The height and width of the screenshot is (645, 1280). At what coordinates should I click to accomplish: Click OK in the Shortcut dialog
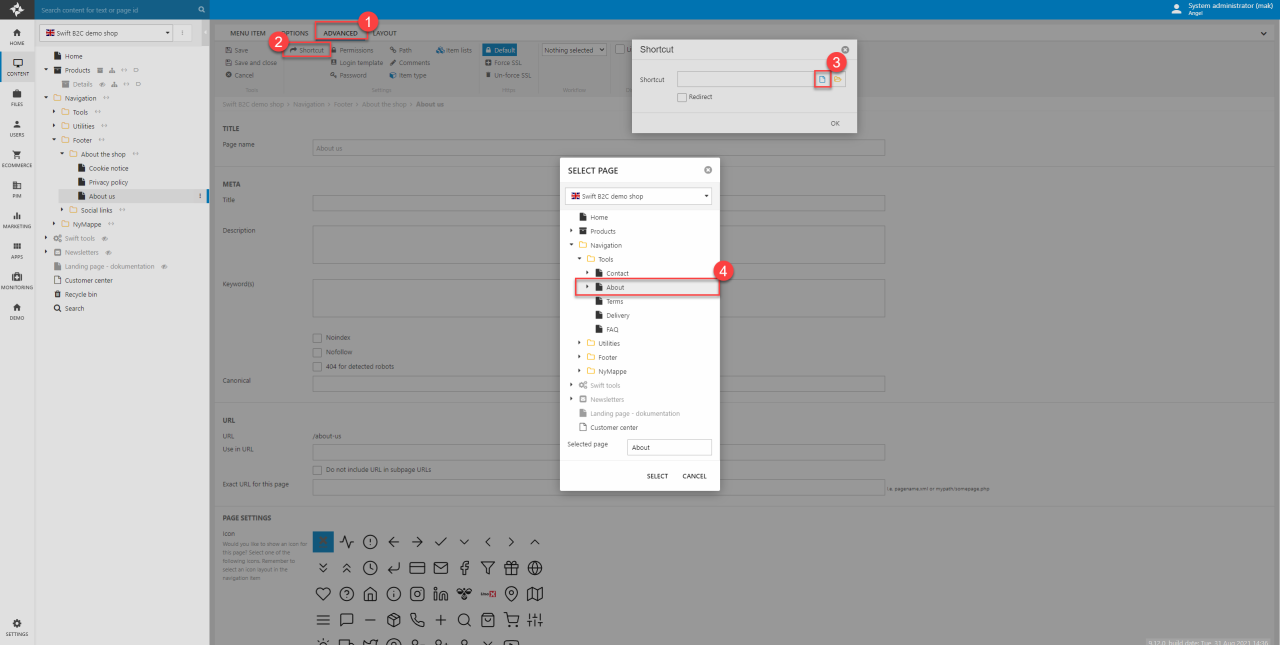coord(834,123)
